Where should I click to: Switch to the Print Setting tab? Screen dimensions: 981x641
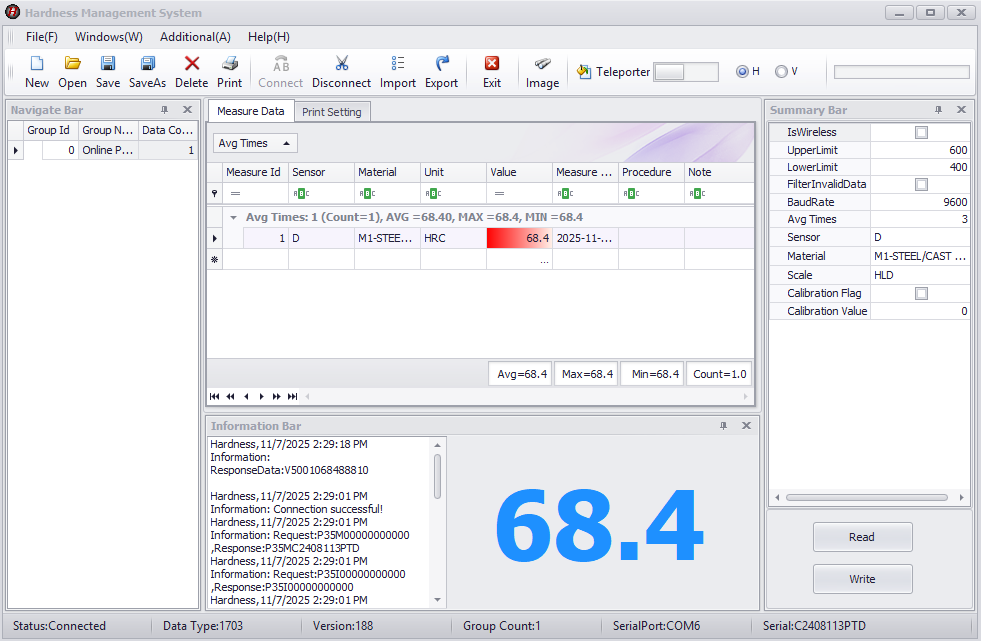click(331, 112)
